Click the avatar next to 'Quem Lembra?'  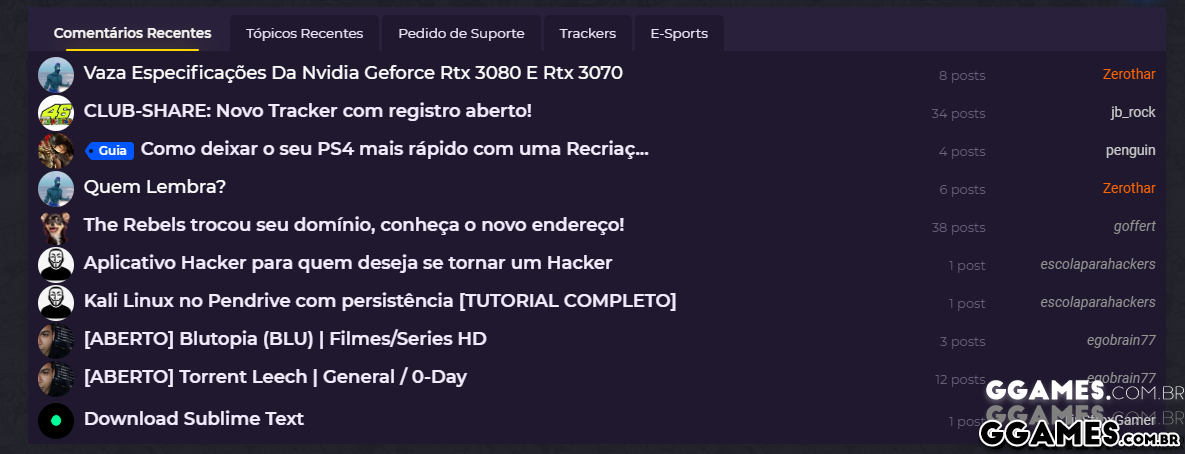(56, 188)
